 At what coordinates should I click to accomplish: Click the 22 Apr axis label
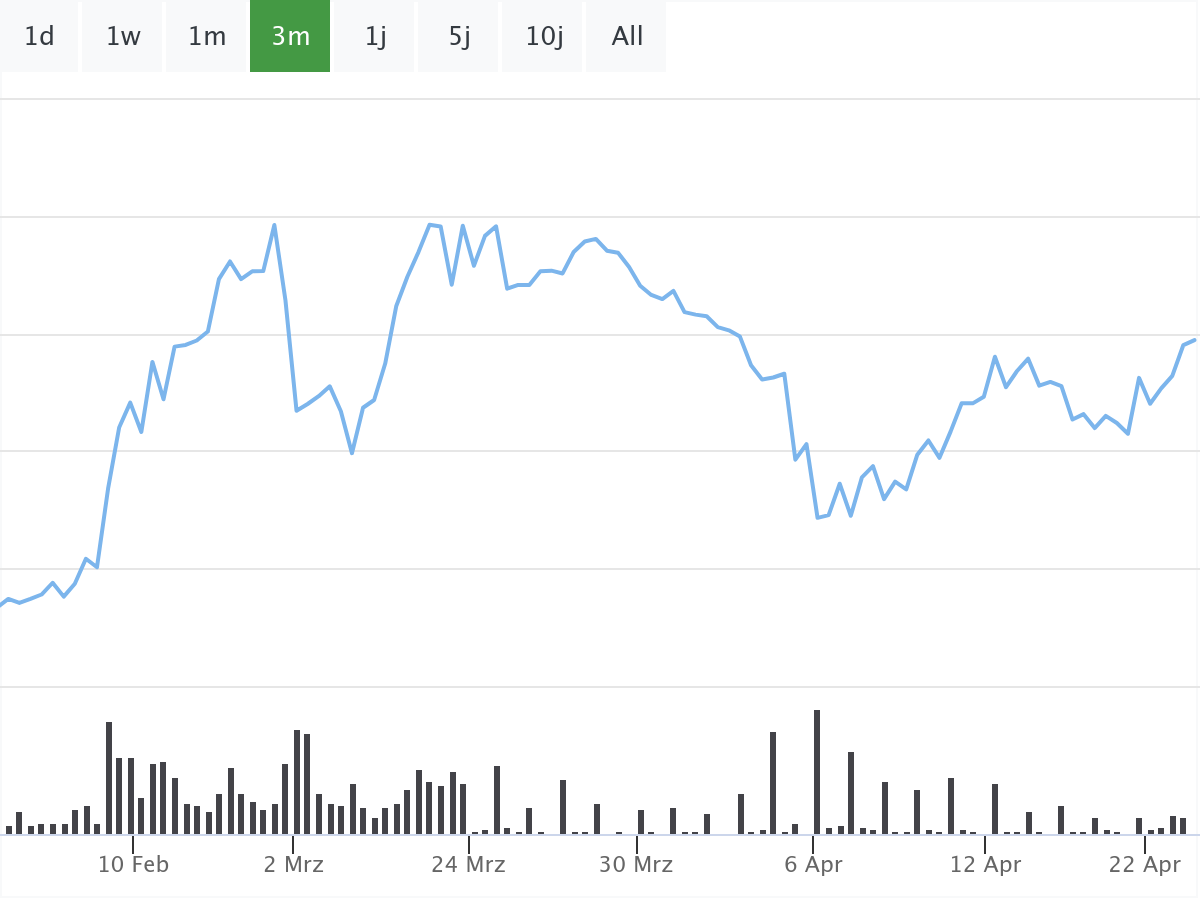(x=1145, y=865)
